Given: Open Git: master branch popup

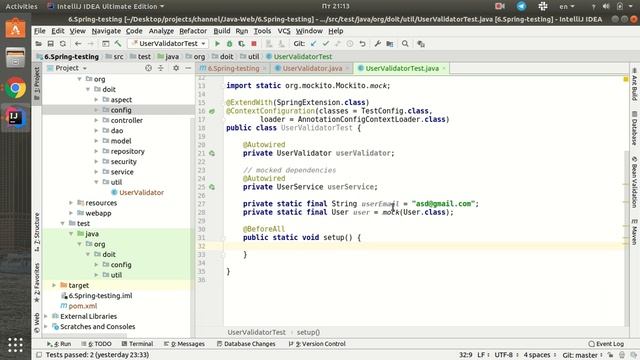Looking at the screenshot, I should pyautogui.click(x=582, y=355).
